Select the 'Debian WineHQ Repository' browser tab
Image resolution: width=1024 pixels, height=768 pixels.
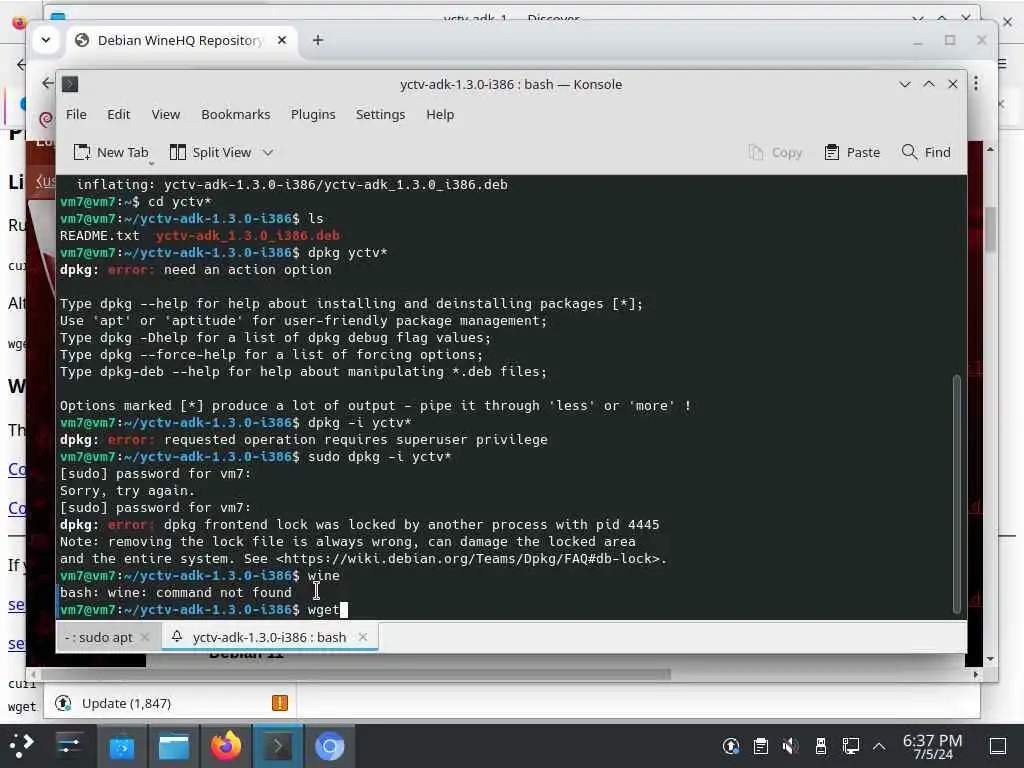click(x=180, y=40)
